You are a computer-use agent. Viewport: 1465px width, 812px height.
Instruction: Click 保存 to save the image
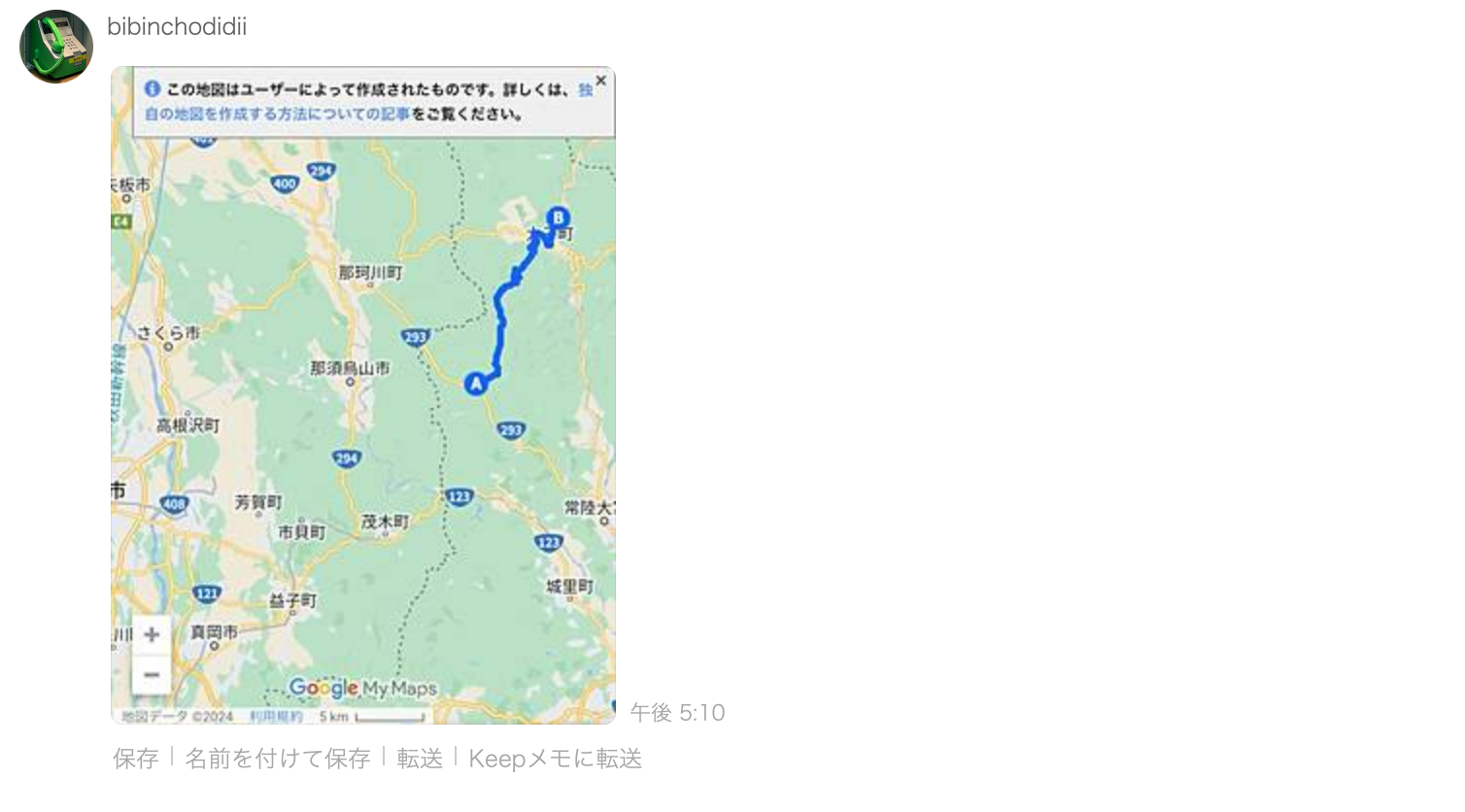pos(135,759)
